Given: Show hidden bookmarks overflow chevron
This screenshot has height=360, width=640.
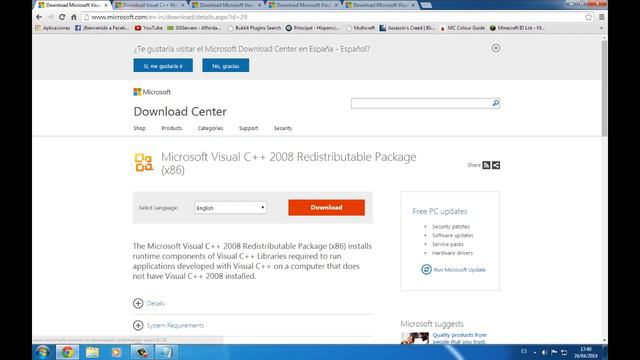Looking at the screenshot, I should [x=601, y=28].
